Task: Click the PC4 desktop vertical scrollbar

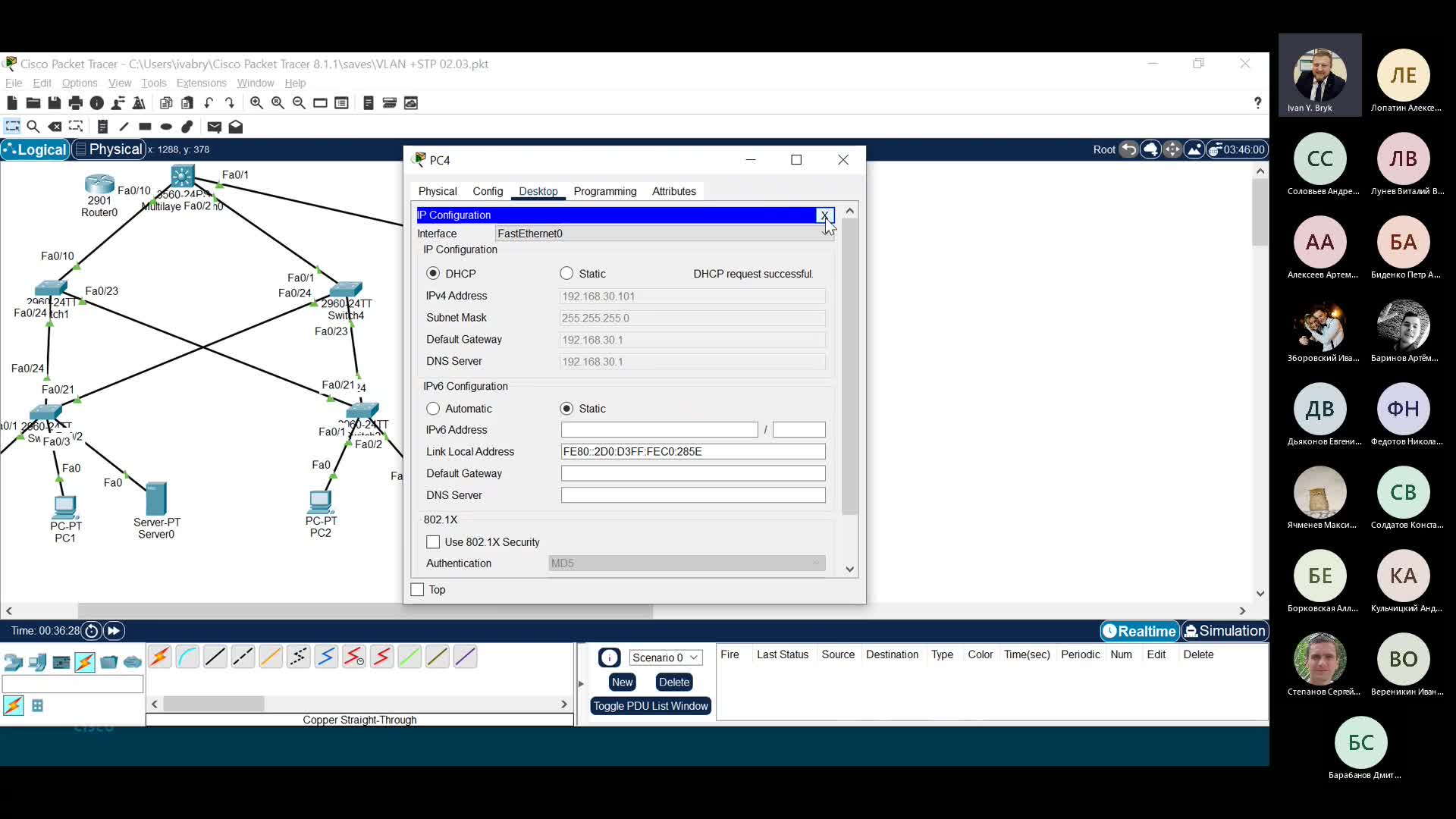Action: 849,367
